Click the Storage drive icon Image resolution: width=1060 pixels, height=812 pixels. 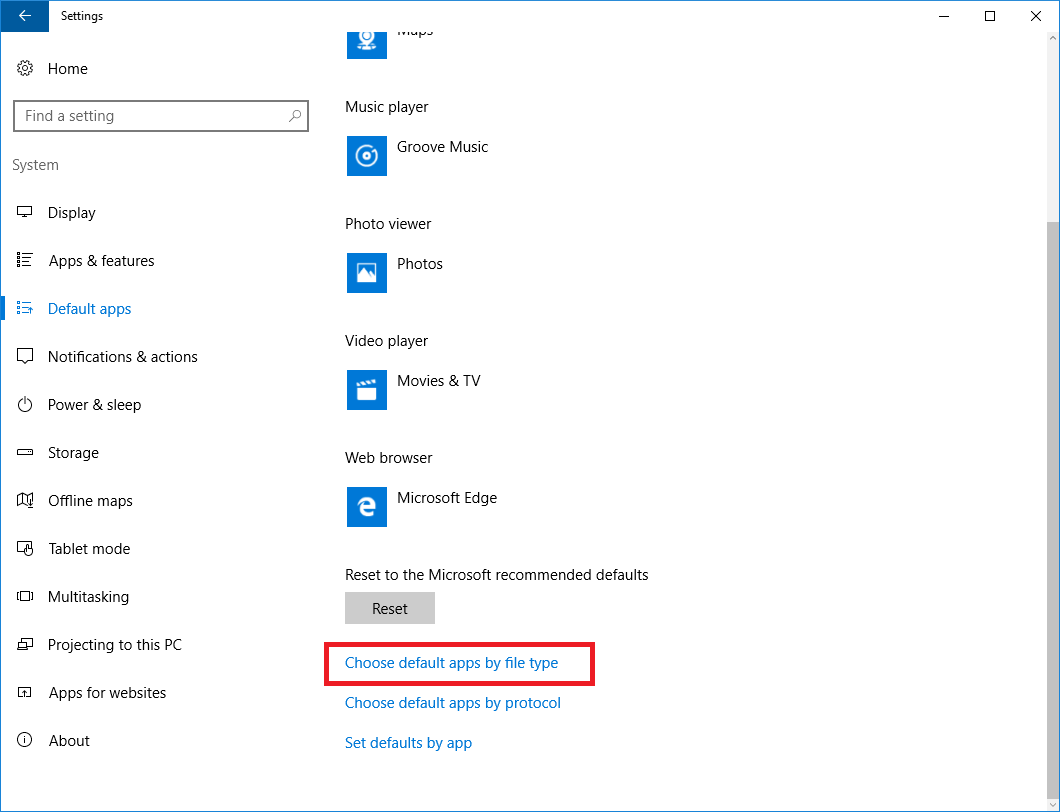coord(25,452)
